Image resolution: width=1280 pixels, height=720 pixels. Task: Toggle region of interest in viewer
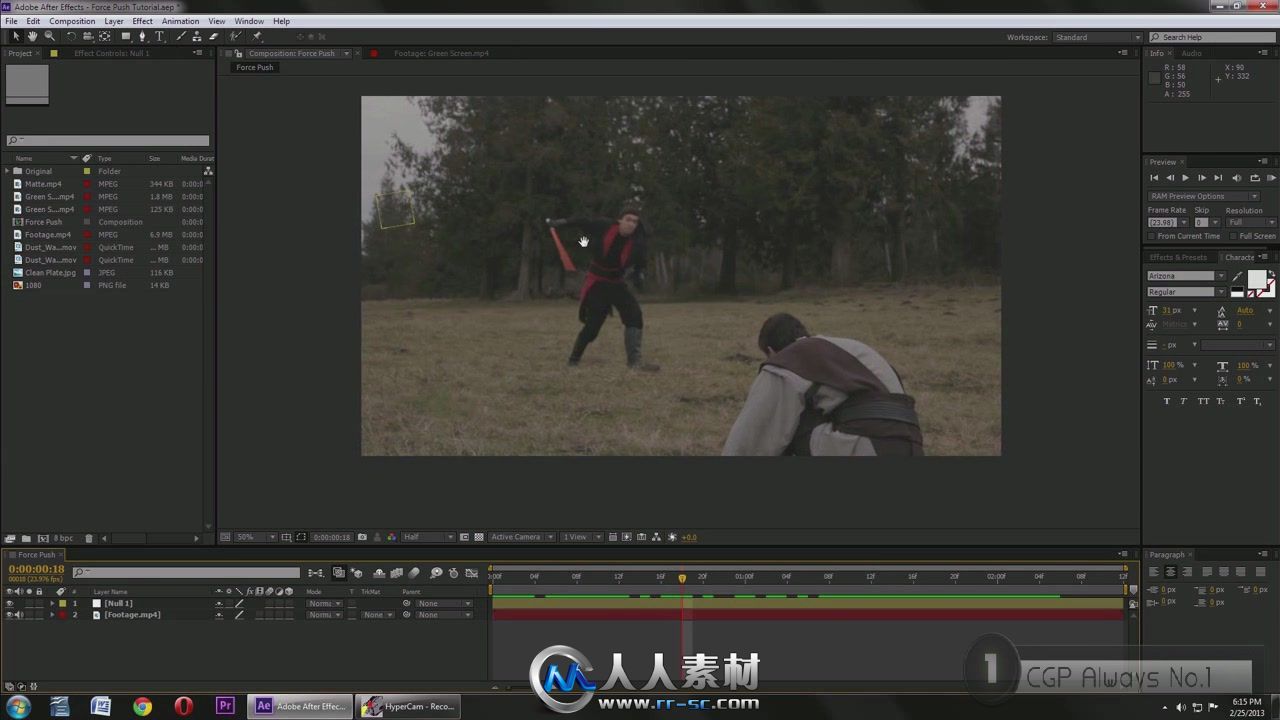465,537
